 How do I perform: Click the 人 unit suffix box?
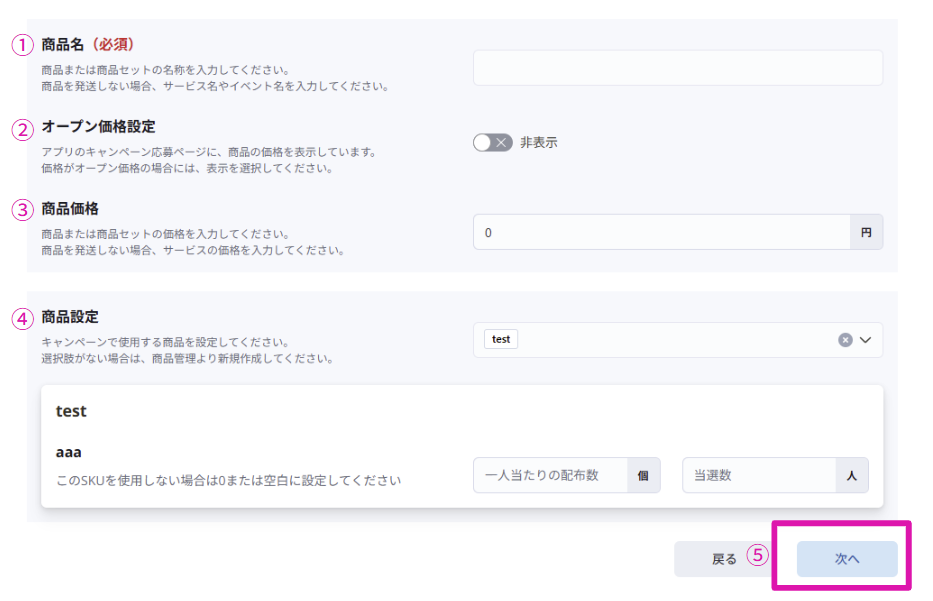pyautogui.click(x=852, y=476)
